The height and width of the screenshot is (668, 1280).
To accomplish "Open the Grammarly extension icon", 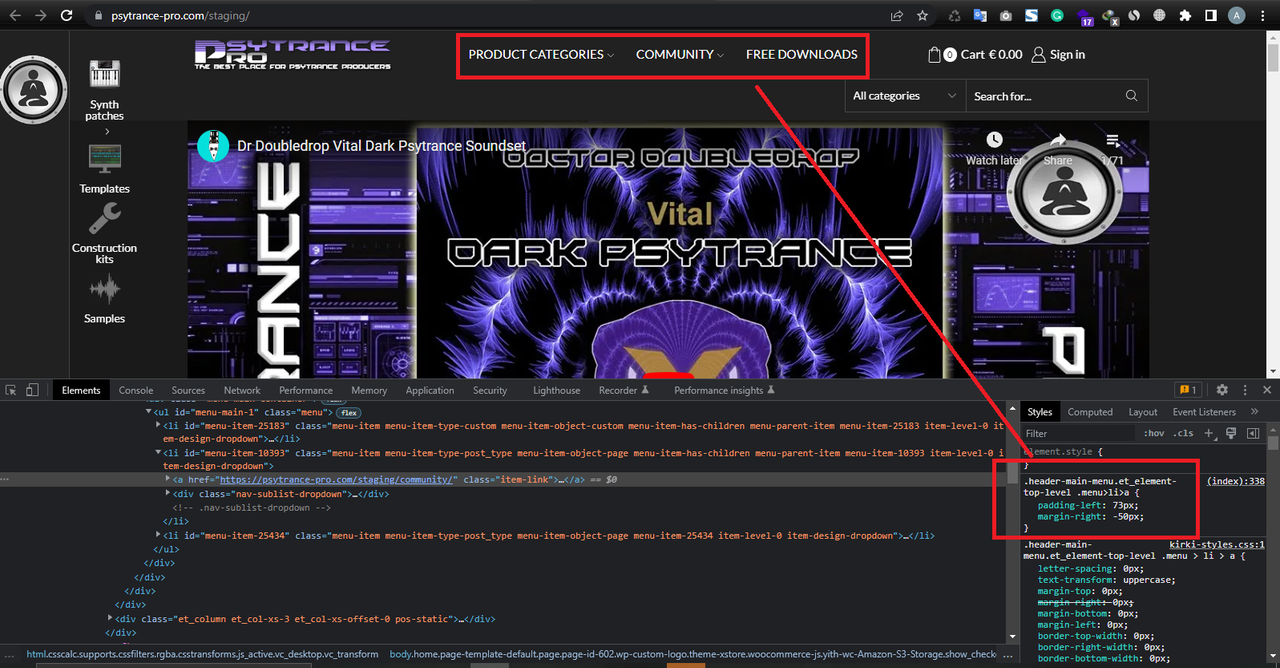I will (1057, 15).
